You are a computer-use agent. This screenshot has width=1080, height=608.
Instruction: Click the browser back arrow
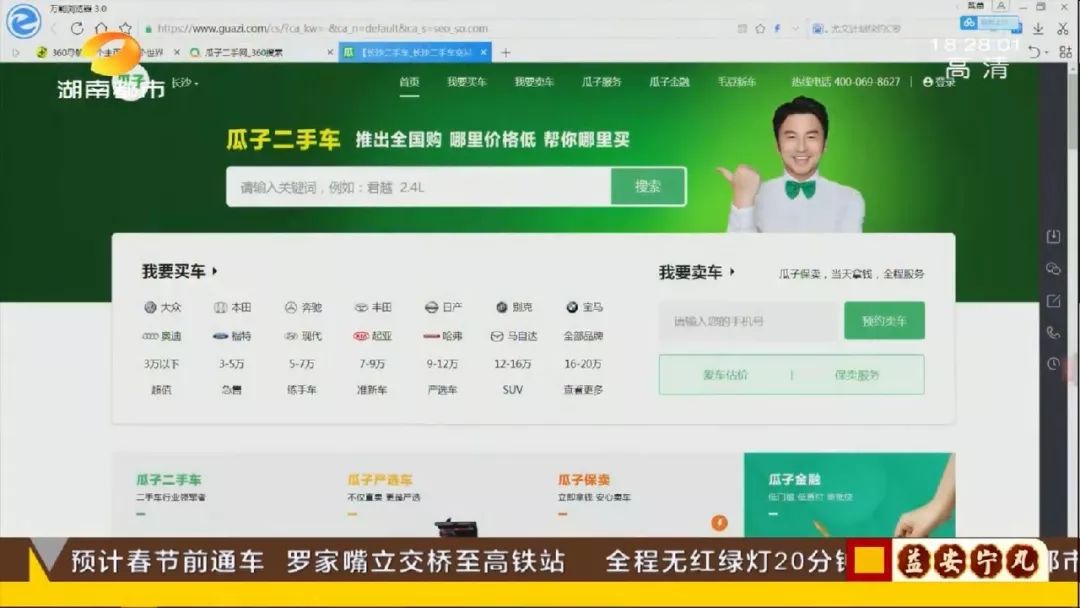[54, 28]
